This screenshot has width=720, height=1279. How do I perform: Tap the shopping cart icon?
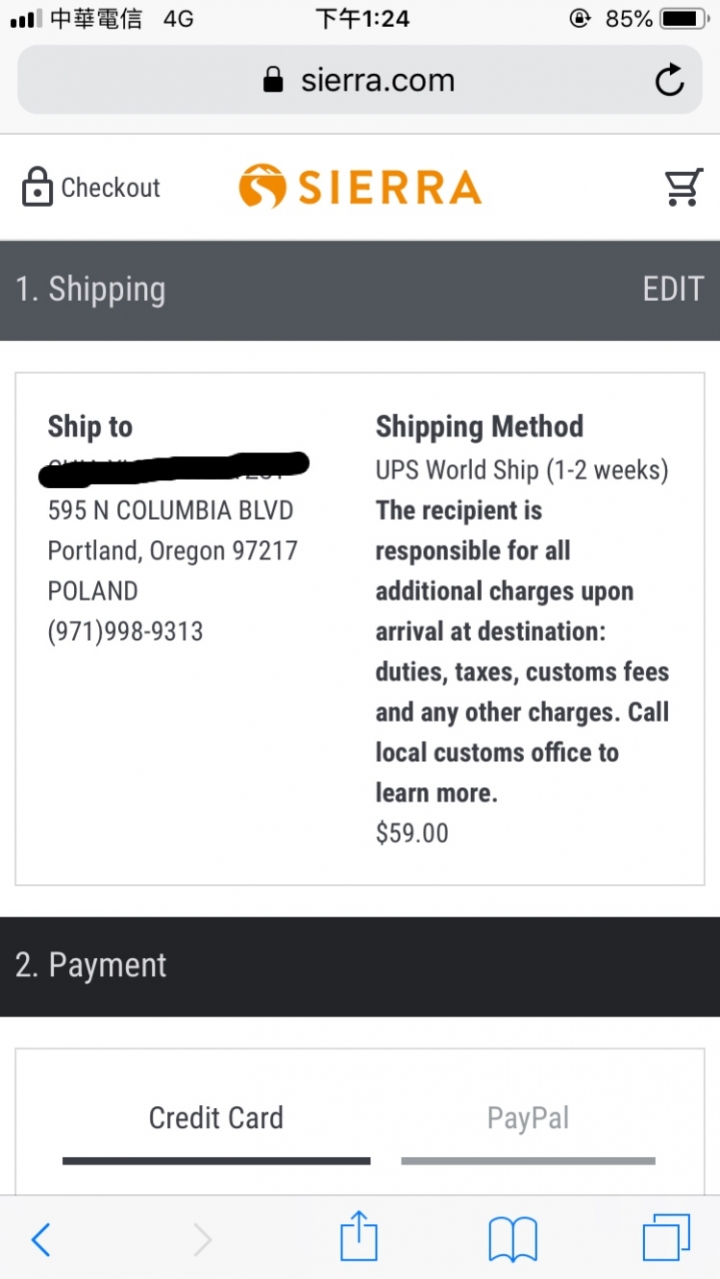coord(684,187)
